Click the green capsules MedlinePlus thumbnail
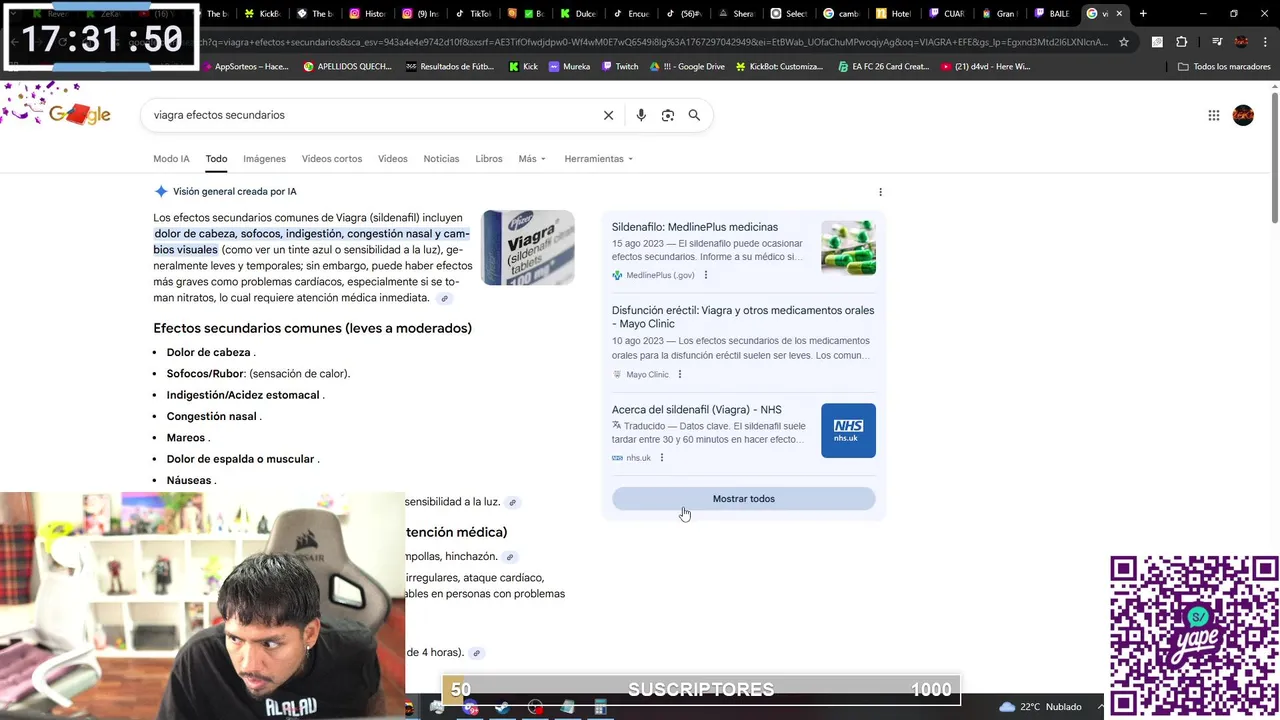This screenshot has height=720, width=1280. 848,248
